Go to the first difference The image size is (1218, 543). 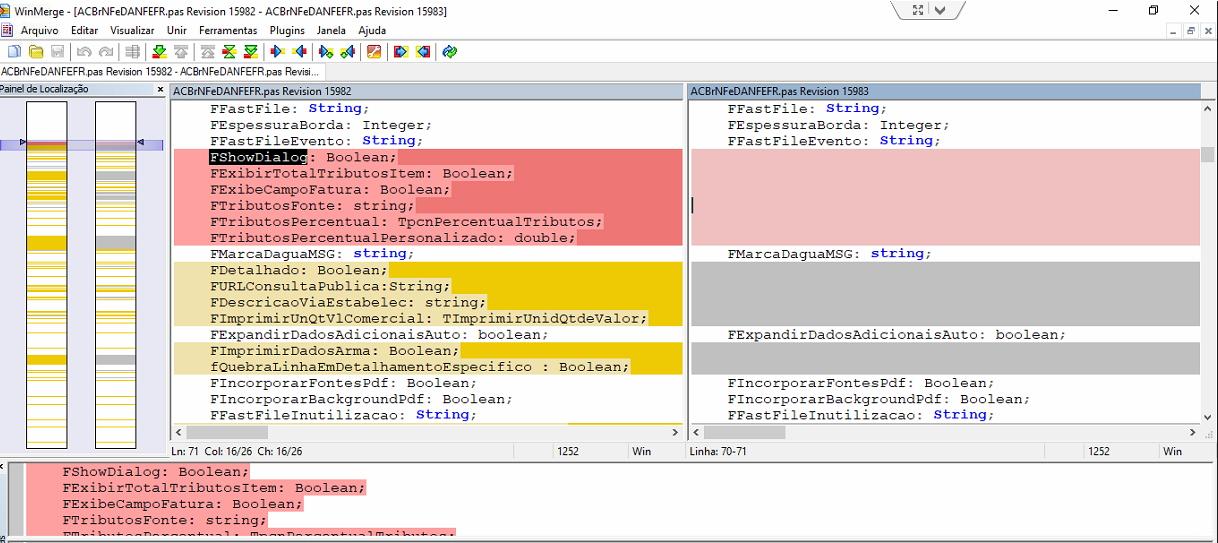(207, 51)
